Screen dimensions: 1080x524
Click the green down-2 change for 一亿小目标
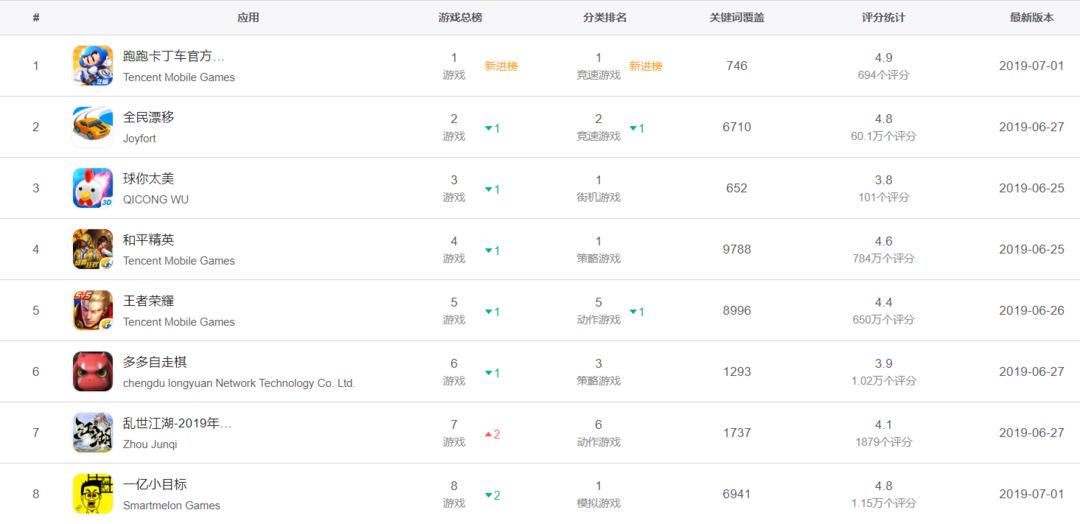click(492, 496)
